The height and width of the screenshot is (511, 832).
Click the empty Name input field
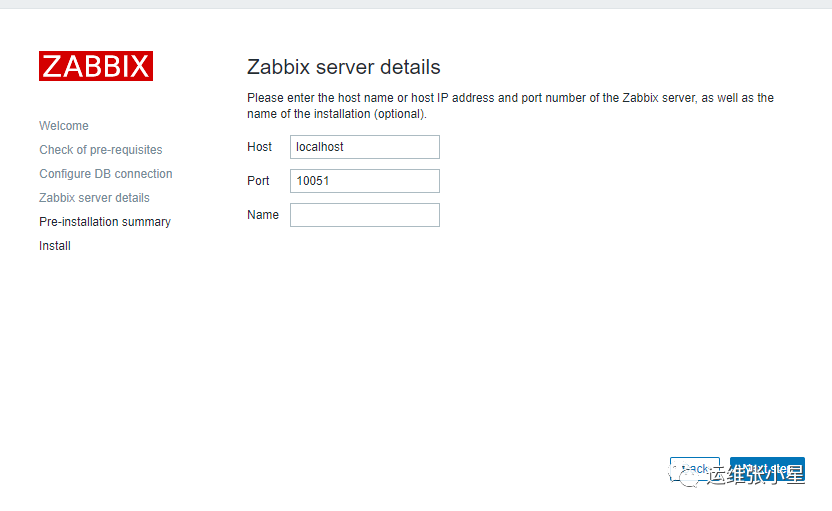(365, 215)
